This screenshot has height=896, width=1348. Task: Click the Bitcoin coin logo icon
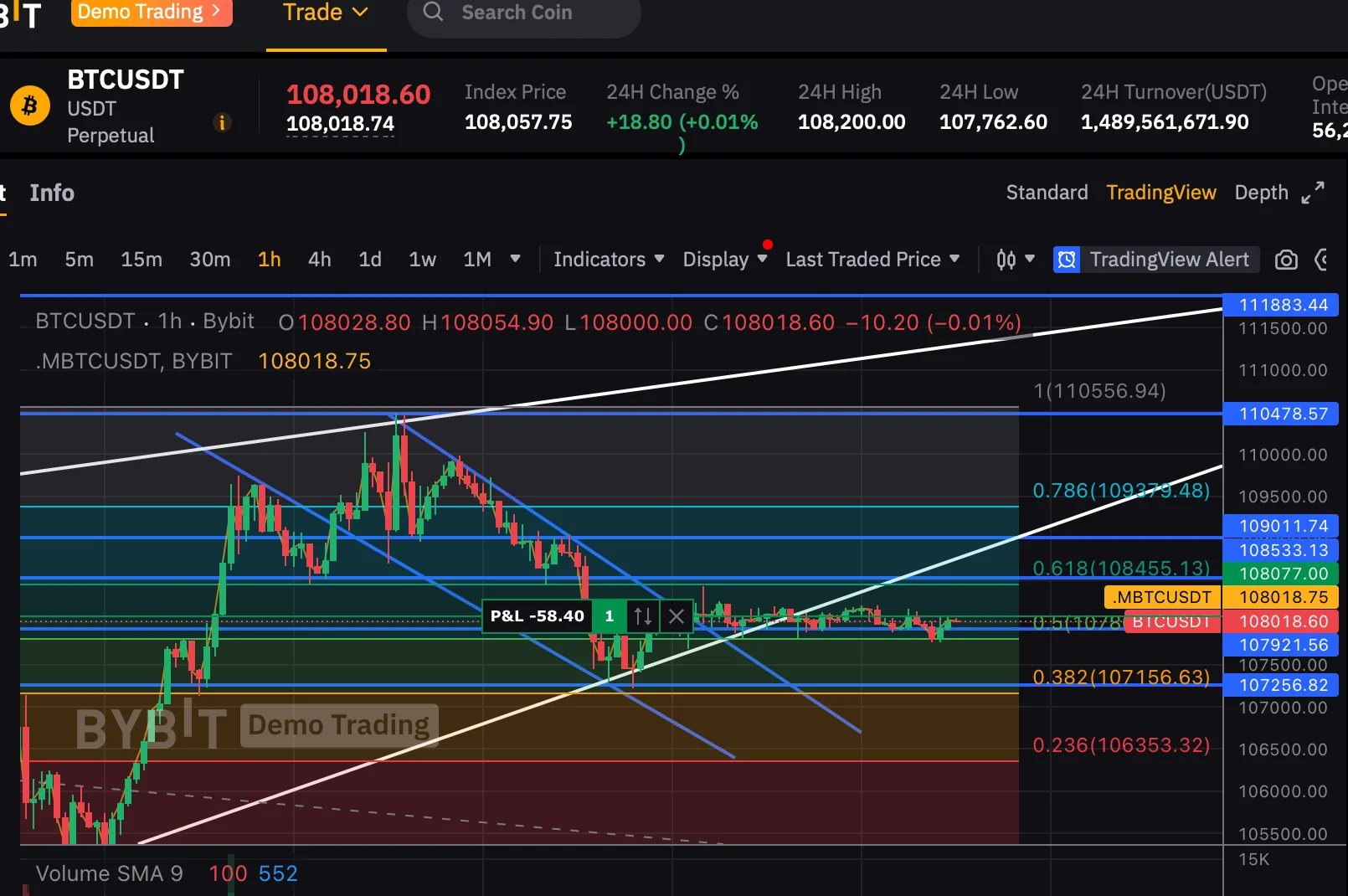[30, 107]
